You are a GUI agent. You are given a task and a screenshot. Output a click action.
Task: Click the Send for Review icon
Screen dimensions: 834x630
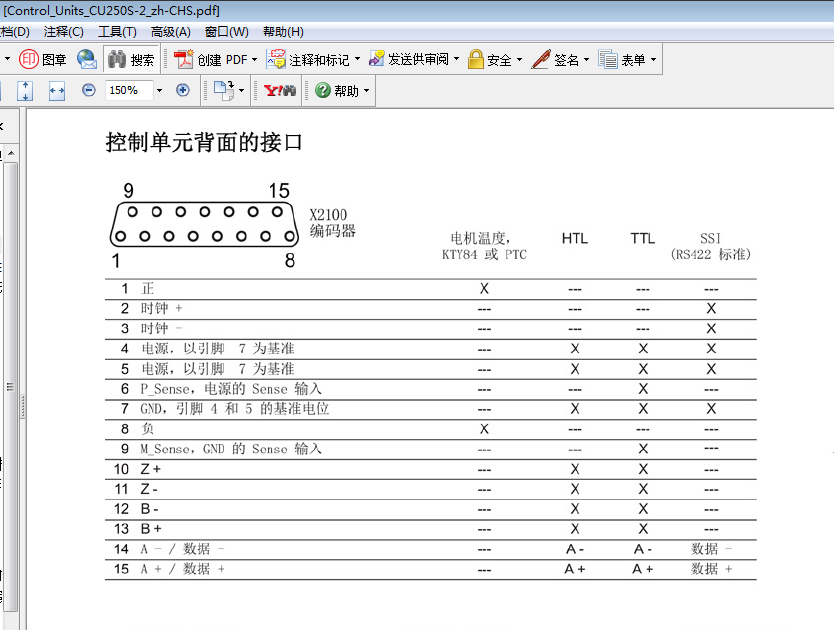tap(377, 59)
